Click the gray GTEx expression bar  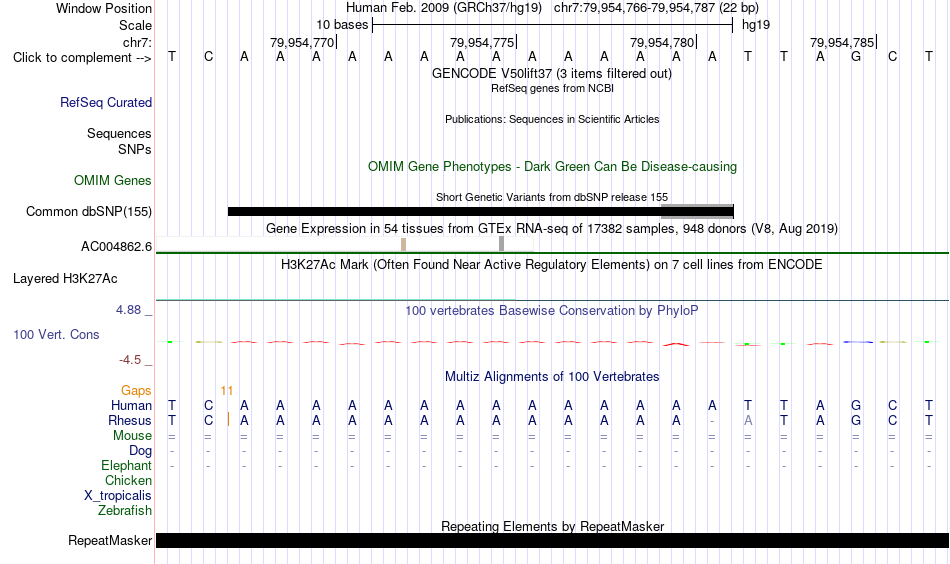[x=501, y=244]
